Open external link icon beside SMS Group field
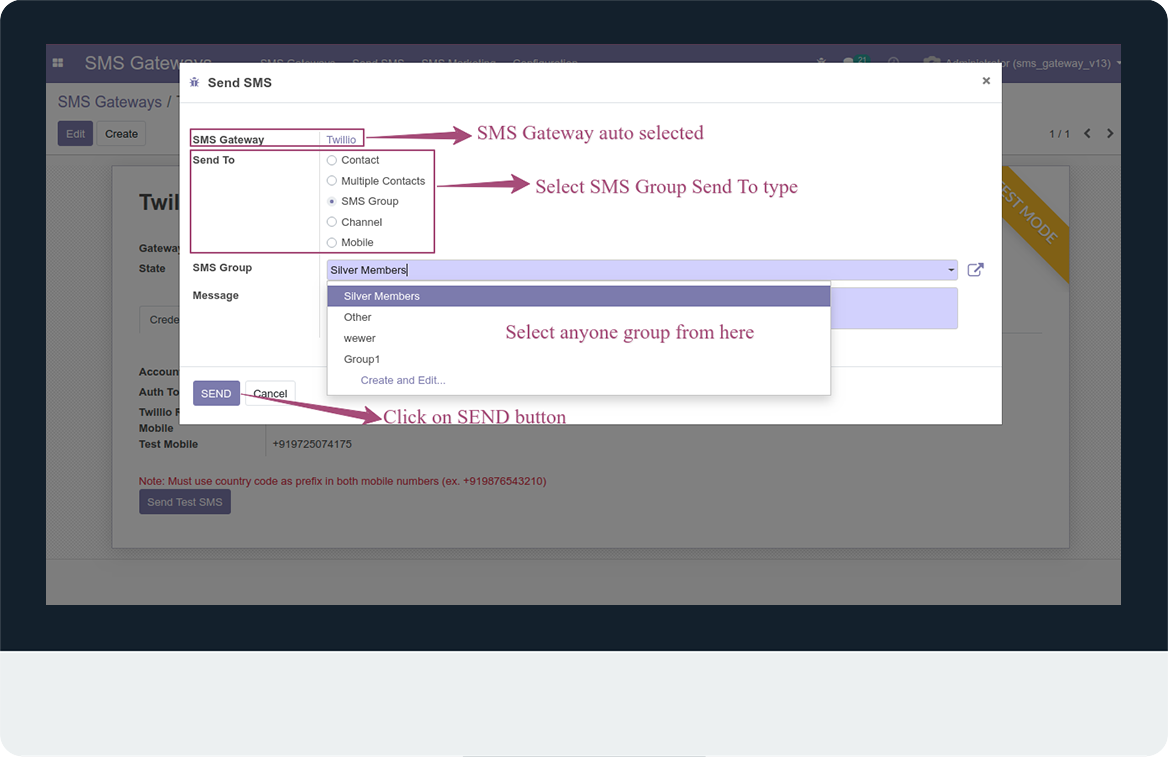Viewport: 1168px width, 757px height. [x=975, y=270]
